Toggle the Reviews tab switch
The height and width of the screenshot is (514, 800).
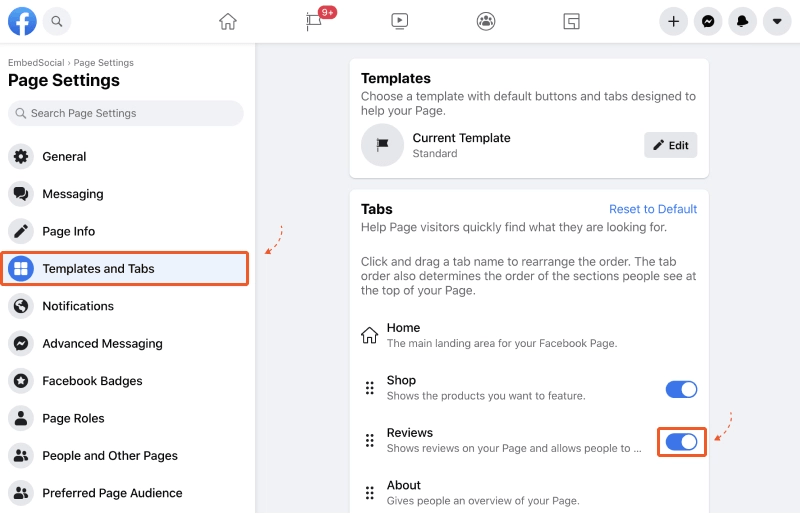pyautogui.click(x=681, y=442)
